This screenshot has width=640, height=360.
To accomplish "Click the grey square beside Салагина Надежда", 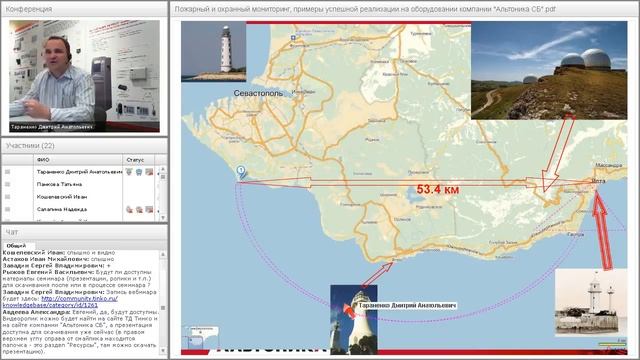I will [7, 209].
